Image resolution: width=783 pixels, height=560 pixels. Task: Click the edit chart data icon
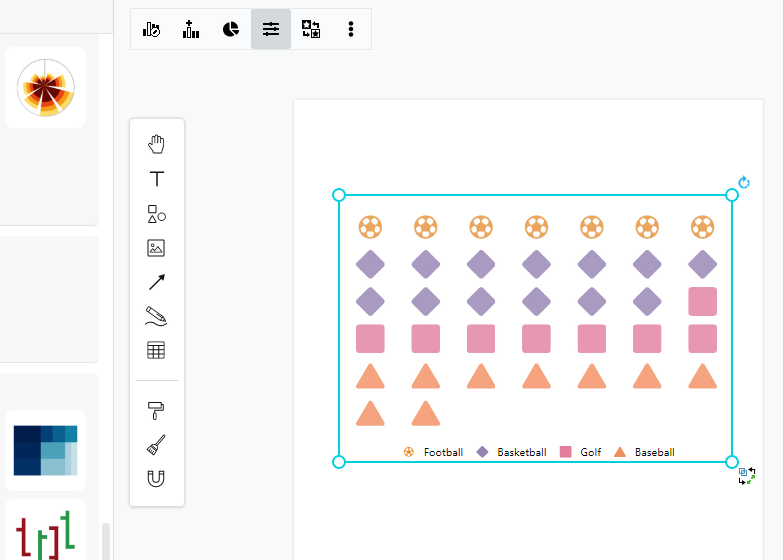(151, 29)
